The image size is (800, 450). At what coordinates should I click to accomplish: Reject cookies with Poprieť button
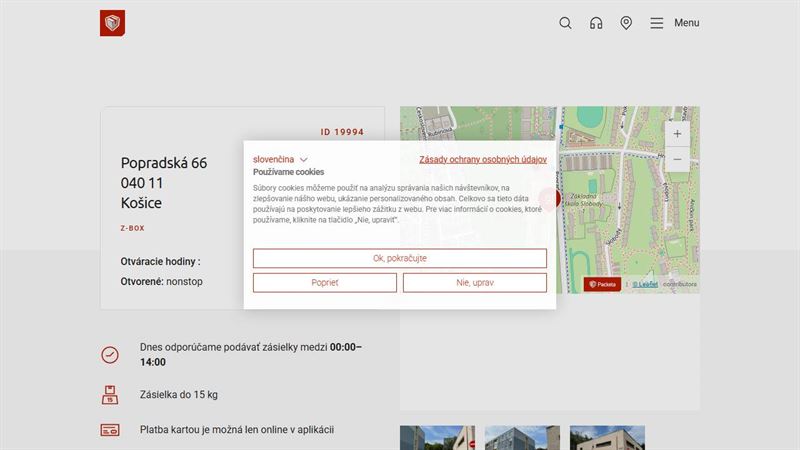point(324,283)
